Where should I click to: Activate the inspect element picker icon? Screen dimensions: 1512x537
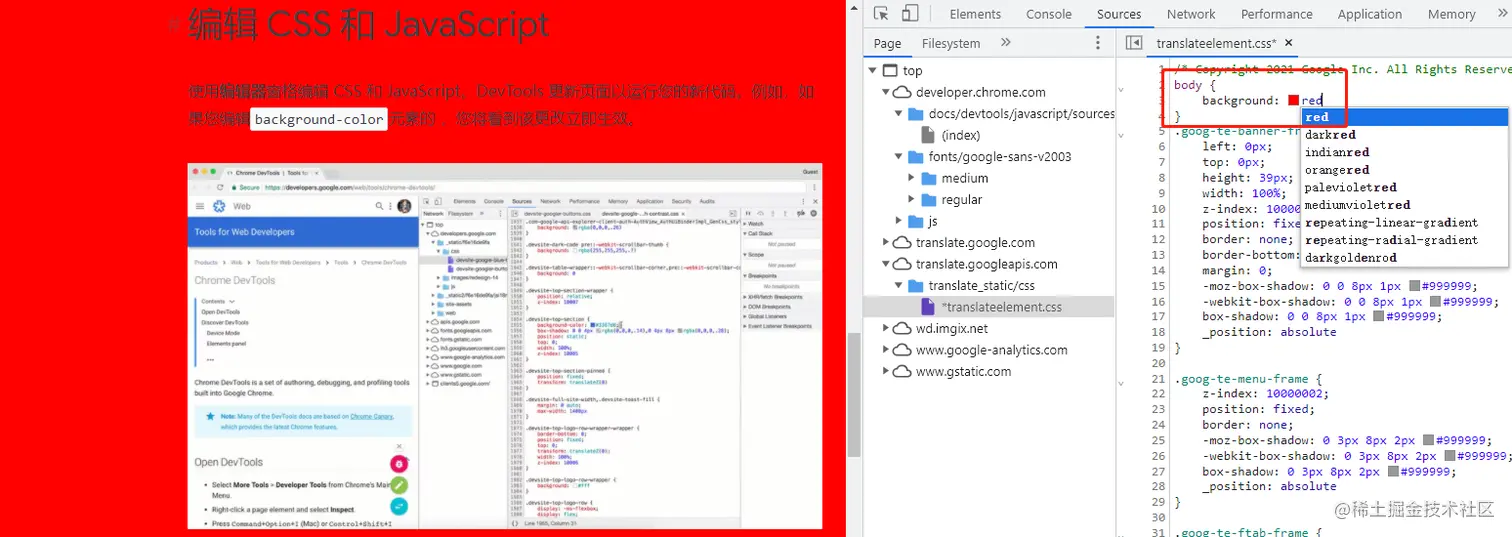[x=881, y=13]
